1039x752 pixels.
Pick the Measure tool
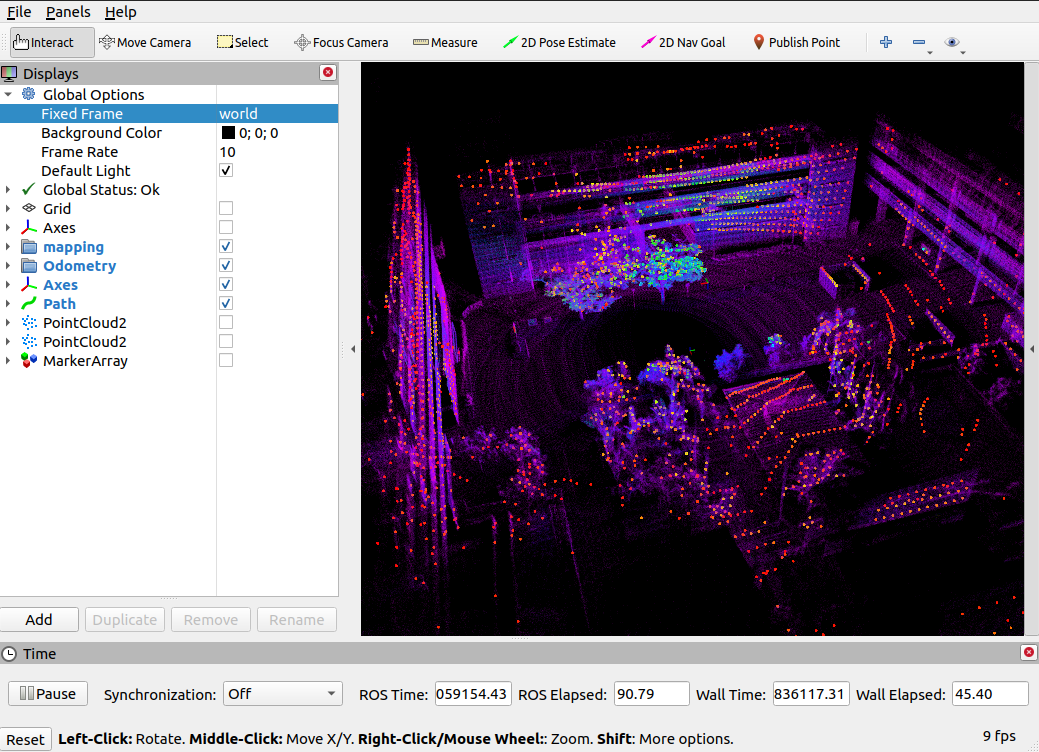tap(445, 42)
